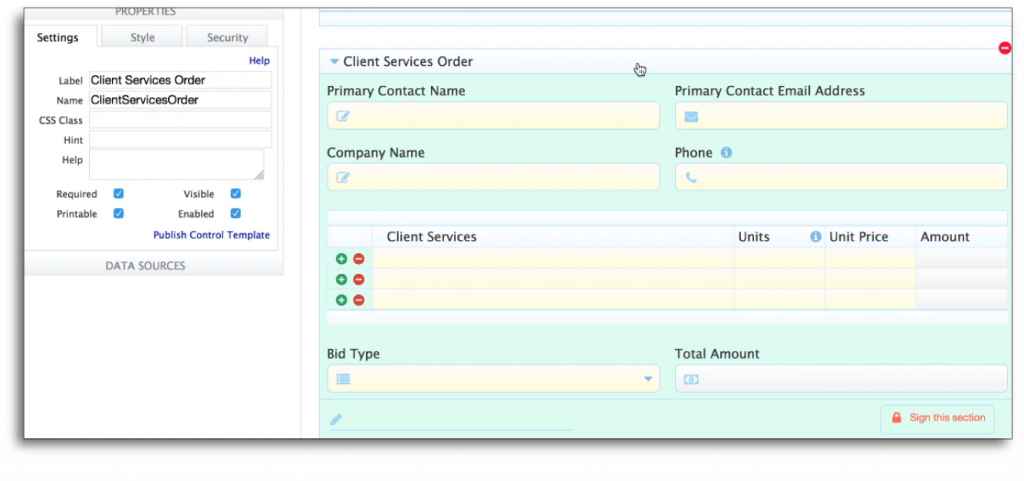Image resolution: width=1024 pixels, height=481 pixels.
Task: Click the Help text area
Action: point(177,164)
